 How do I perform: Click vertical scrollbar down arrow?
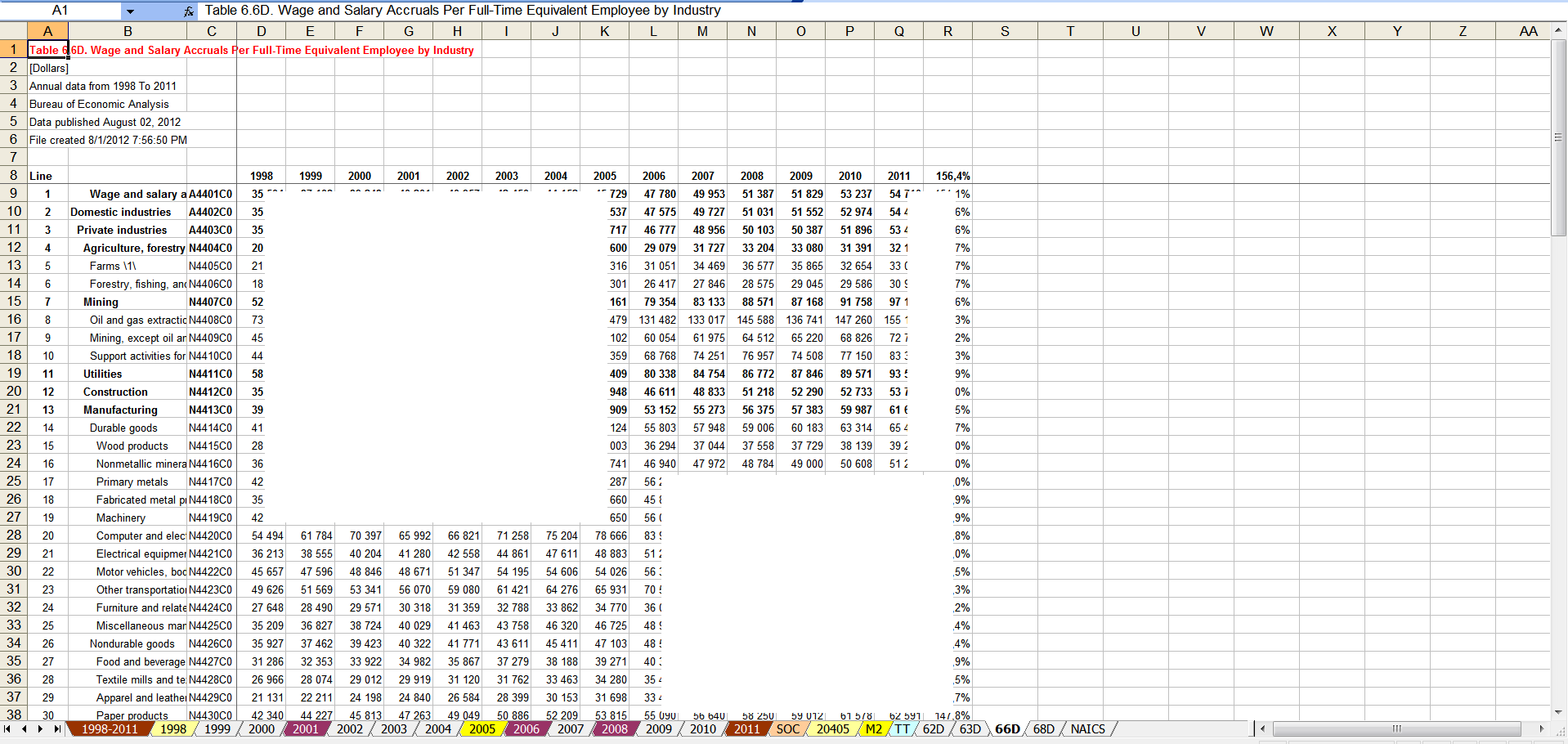click(x=1559, y=712)
